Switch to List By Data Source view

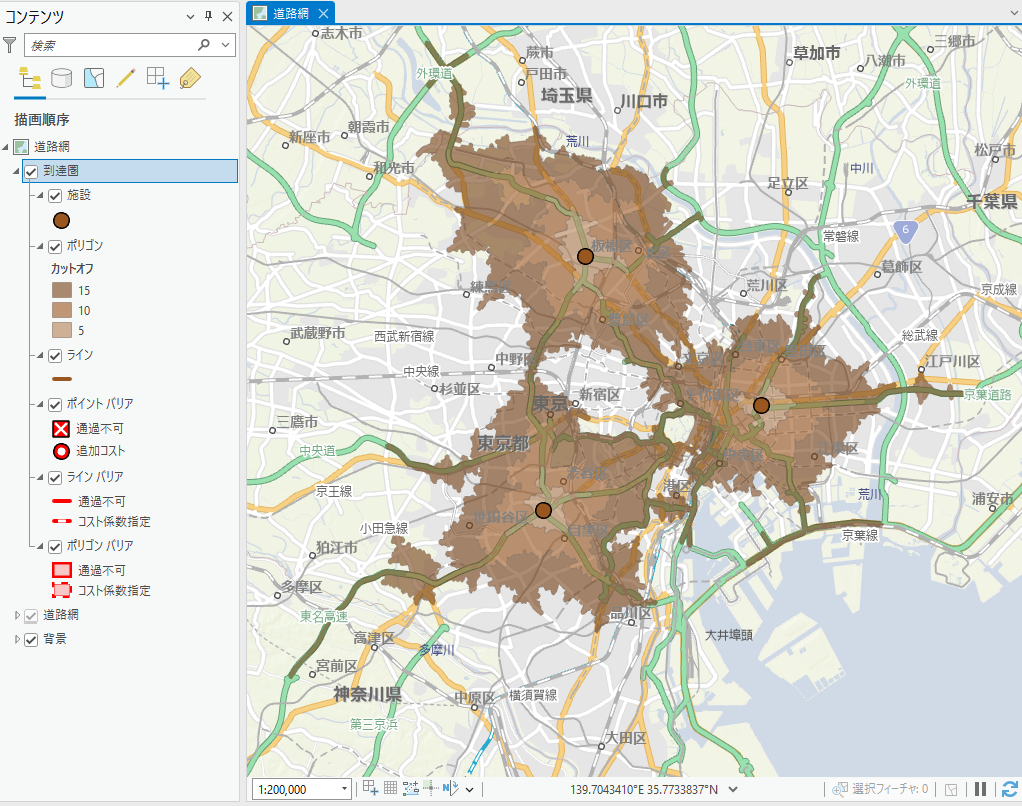[x=61, y=78]
